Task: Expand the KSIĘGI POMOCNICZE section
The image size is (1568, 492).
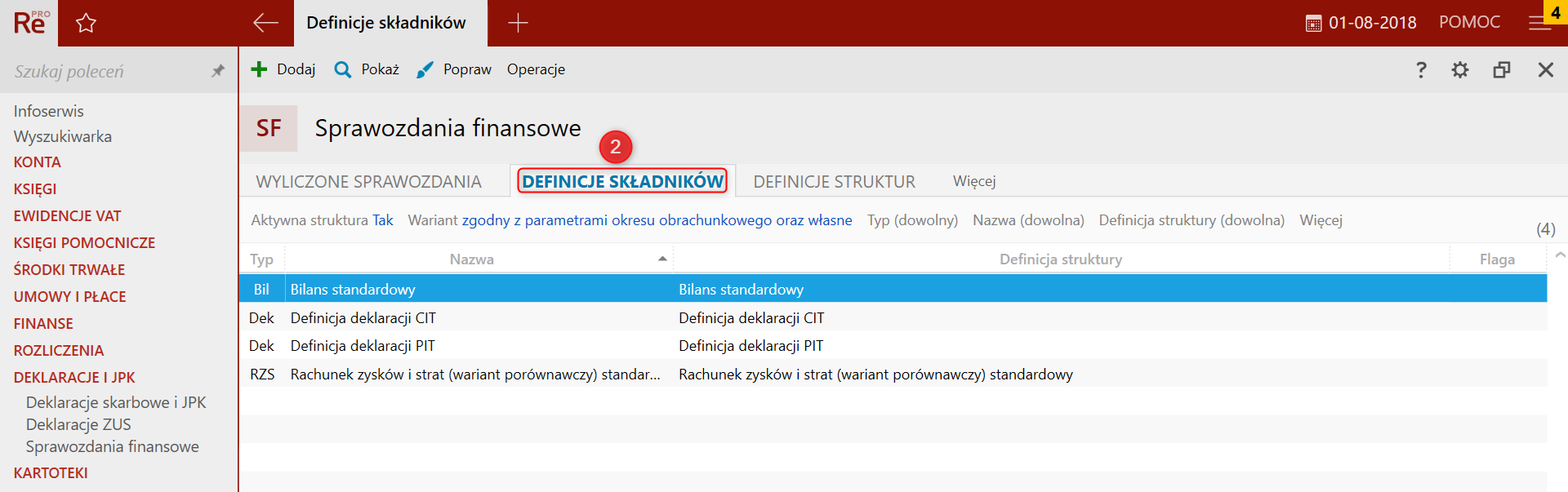Action: (84, 243)
